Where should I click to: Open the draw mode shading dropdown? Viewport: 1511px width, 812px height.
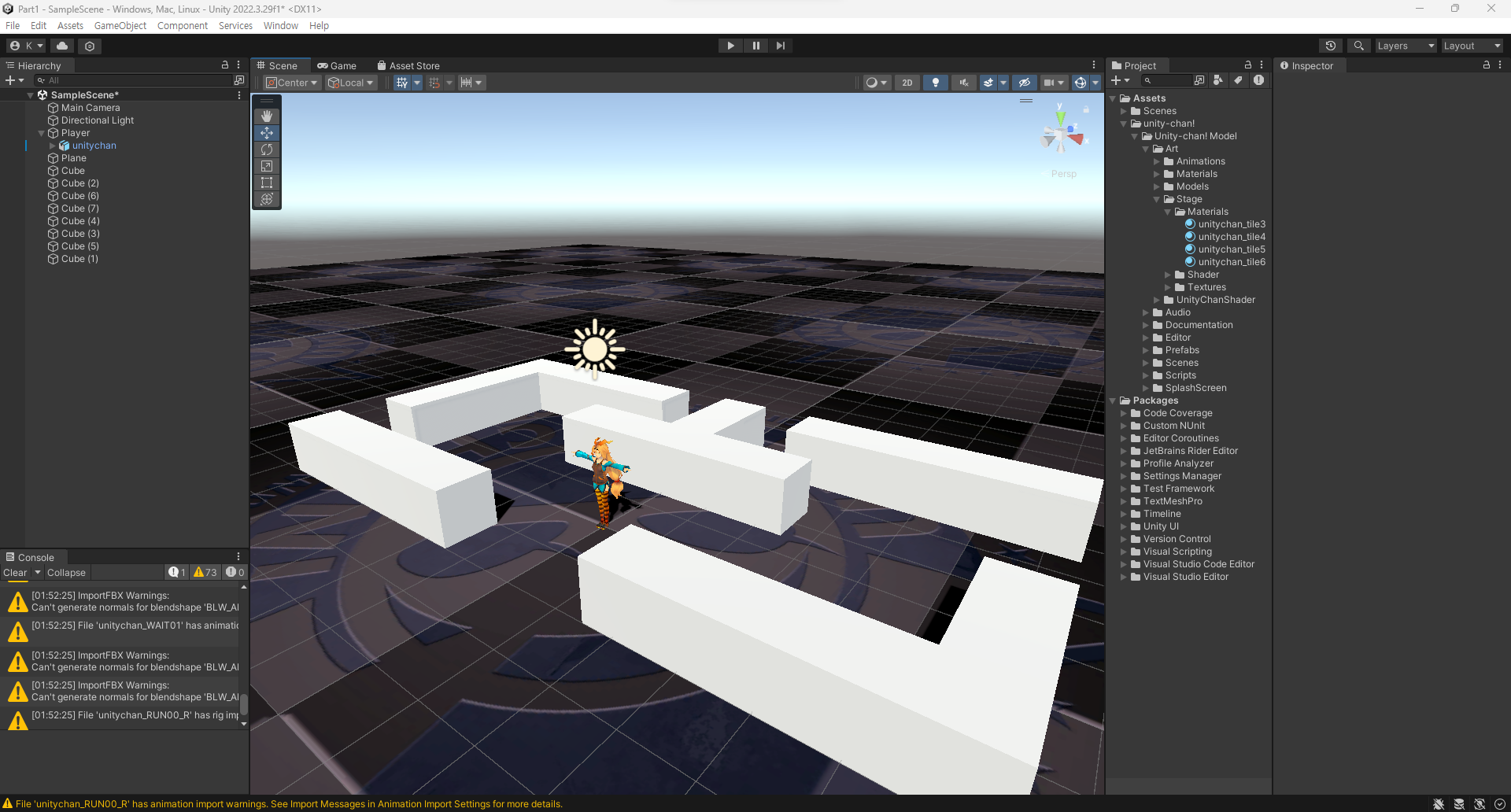click(x=876, y=83)
